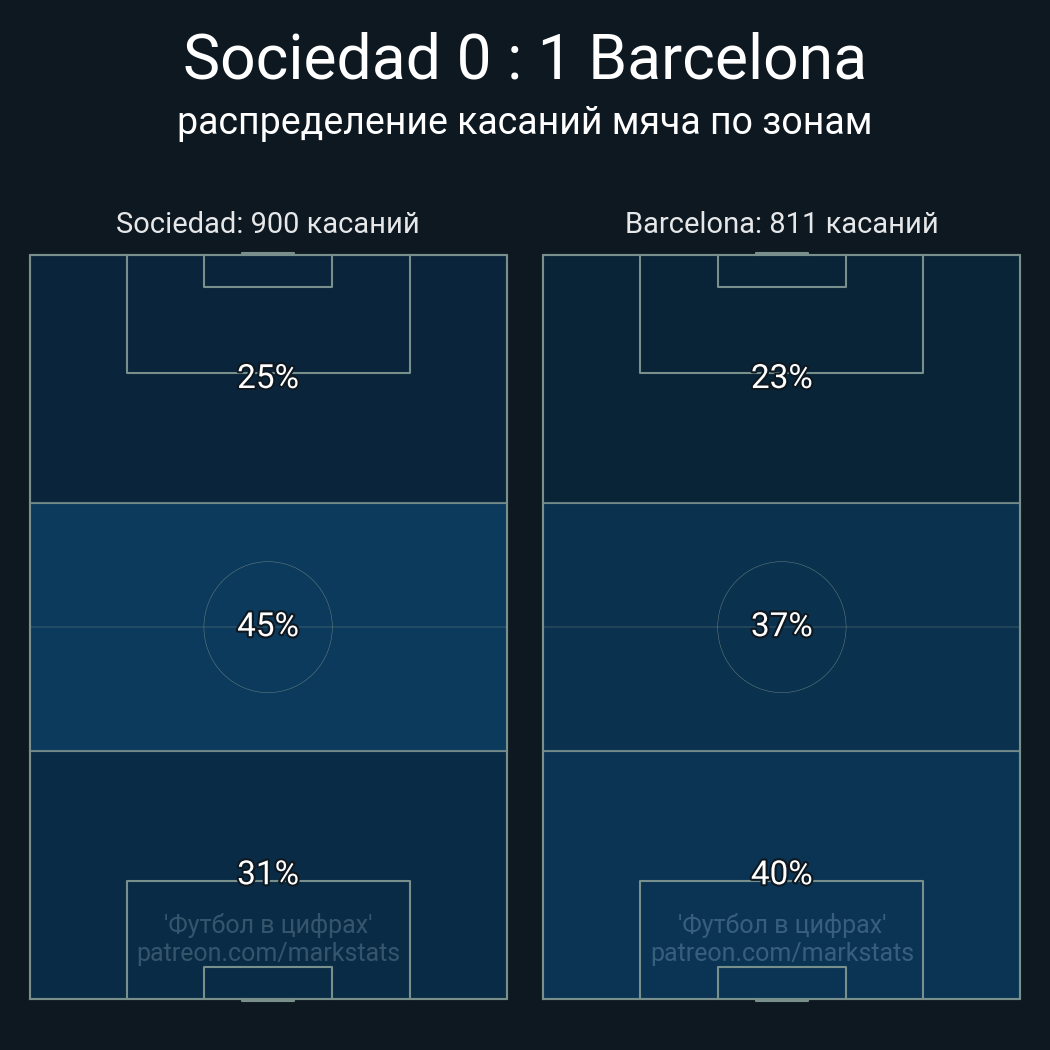Click the top goal box on Barcelona pitch
This screenshot has width=1050, height=1050.
[x=781, y=271]
